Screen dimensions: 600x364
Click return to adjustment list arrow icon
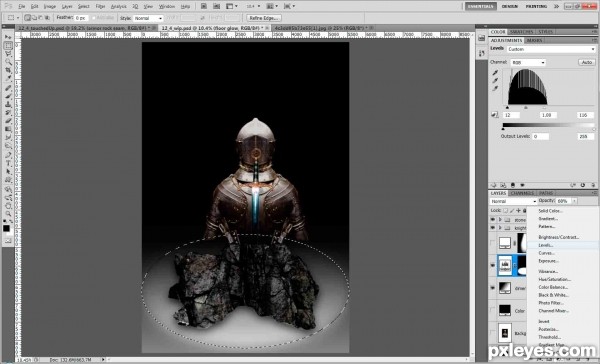(494, 185)
